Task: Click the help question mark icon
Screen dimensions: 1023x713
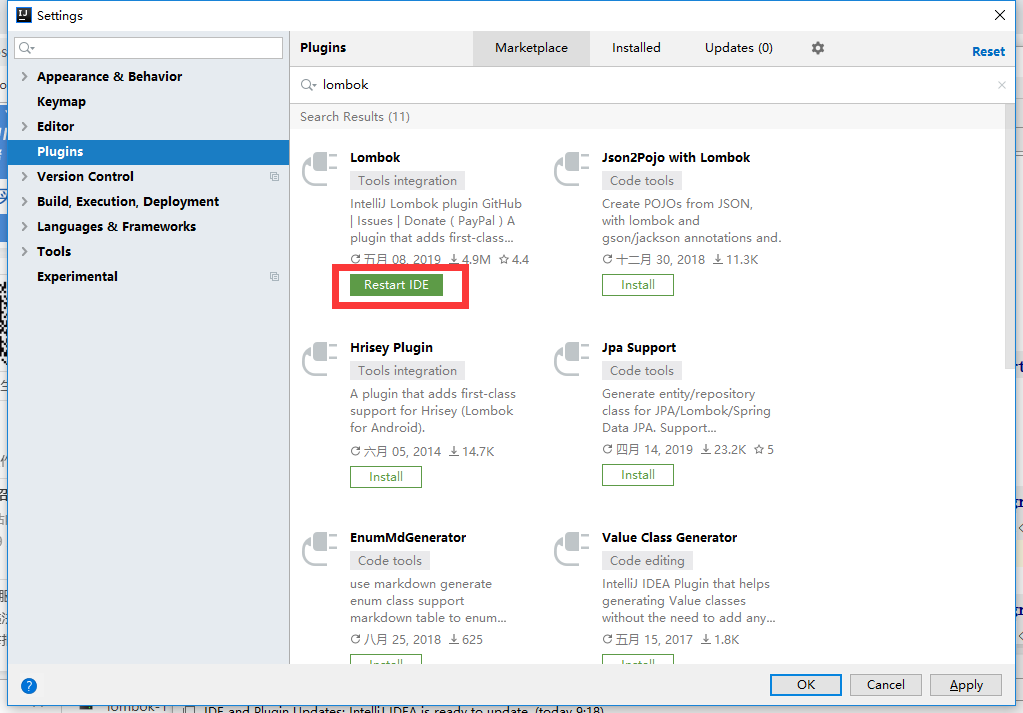Action: [x=29, y=686]
